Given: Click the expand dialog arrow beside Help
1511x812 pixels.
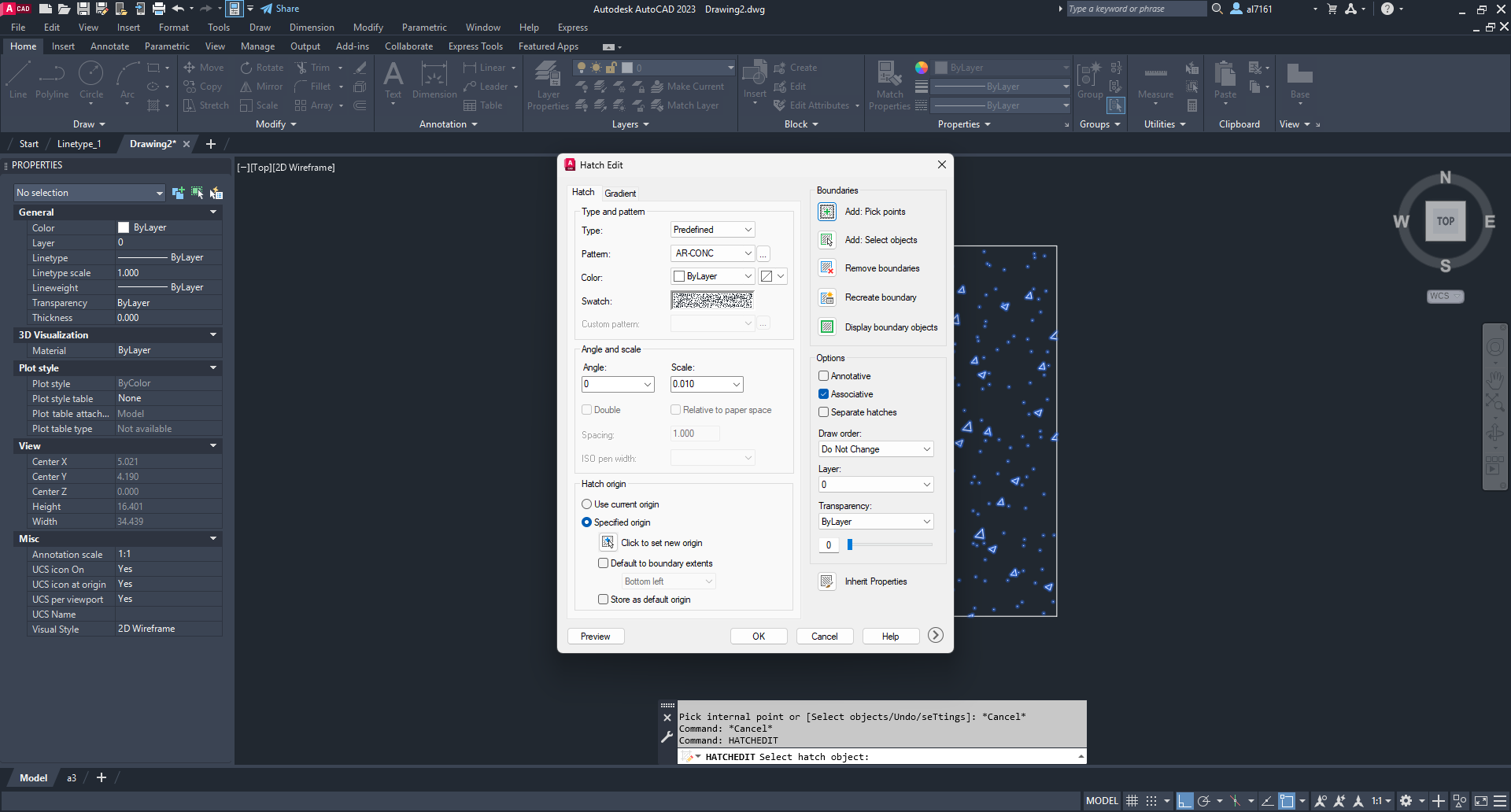Looking at the screenshot, I should pyautogui.click(x=935, y=636).
